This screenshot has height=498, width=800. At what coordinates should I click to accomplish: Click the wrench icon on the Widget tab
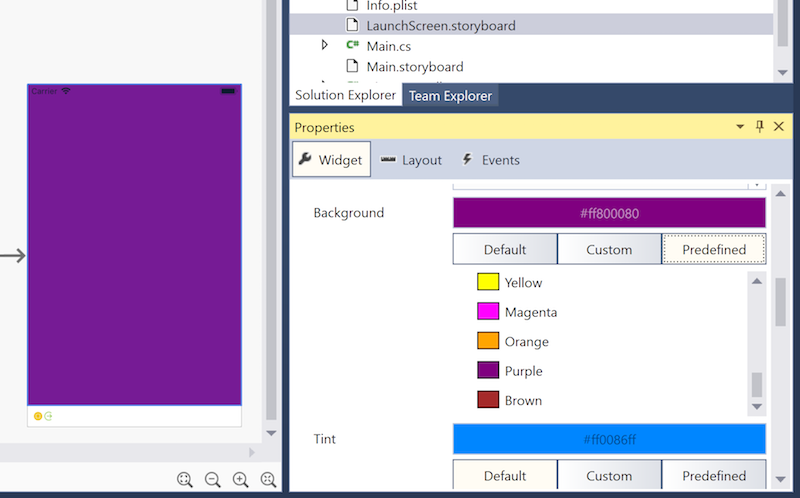pos(305,159)
